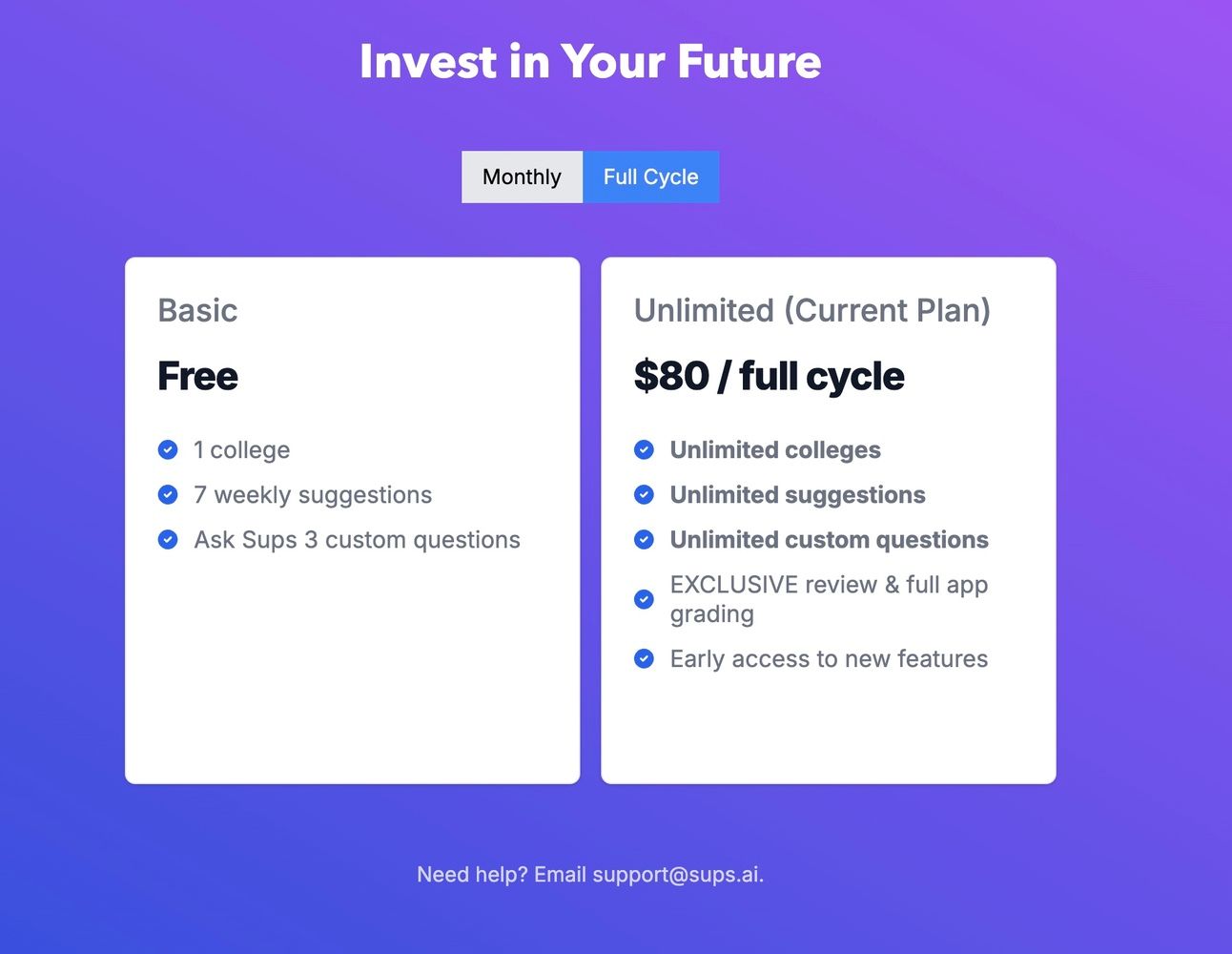This screenshot has width=1232, height=954.
Task: Click checkmark icon next to 1 college
Action: click(168, 449)
